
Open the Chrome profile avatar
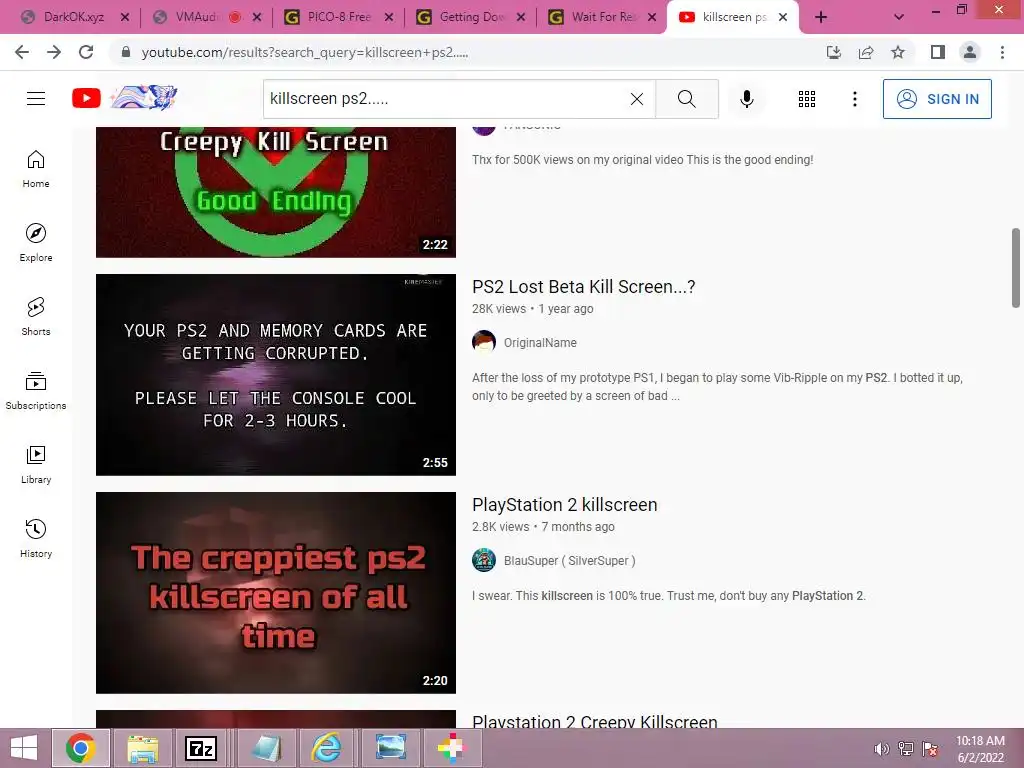(x=970, y=52)
